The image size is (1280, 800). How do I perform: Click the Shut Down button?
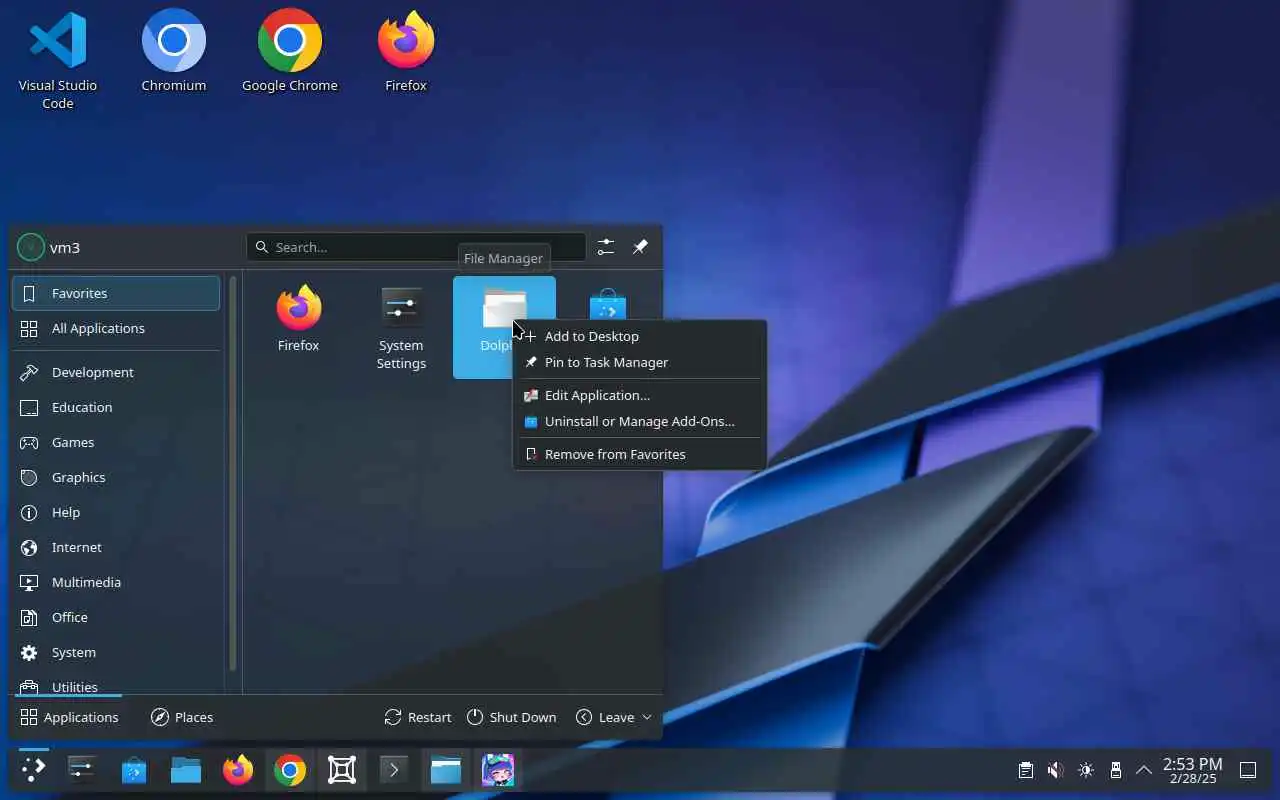pyautogui.click(x=511, y=717)
